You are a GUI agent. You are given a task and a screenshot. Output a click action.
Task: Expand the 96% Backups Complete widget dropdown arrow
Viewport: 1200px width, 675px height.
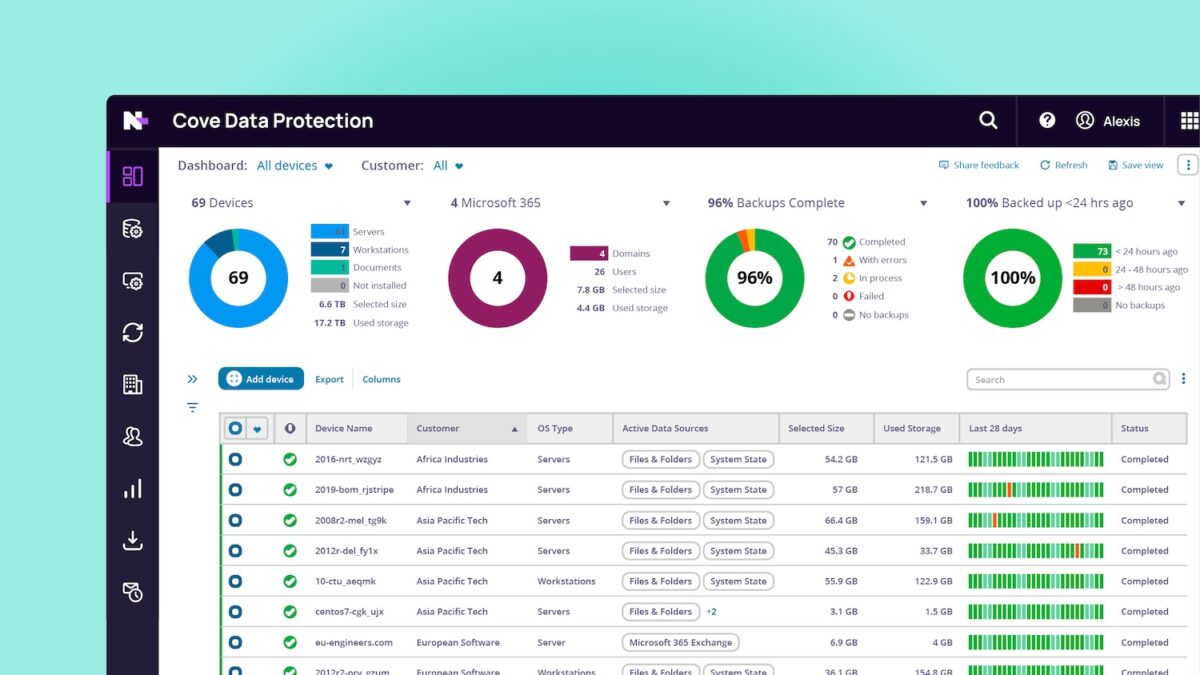click(924, 203)
